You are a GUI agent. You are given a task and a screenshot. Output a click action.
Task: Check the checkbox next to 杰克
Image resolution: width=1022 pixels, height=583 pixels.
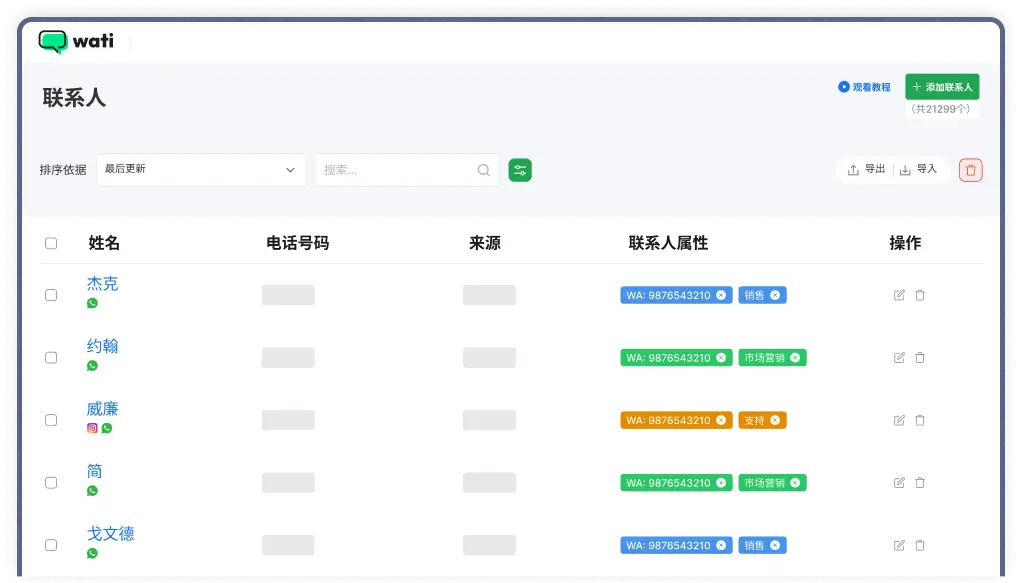coord(51,295)
